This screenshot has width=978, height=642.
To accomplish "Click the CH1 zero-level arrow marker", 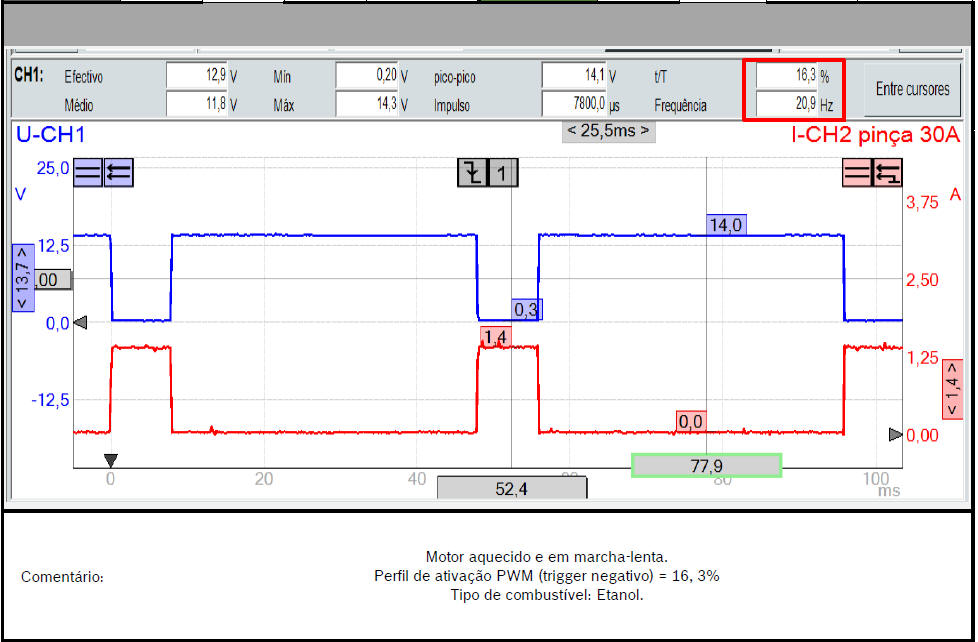I will click(x=81, y=323).
